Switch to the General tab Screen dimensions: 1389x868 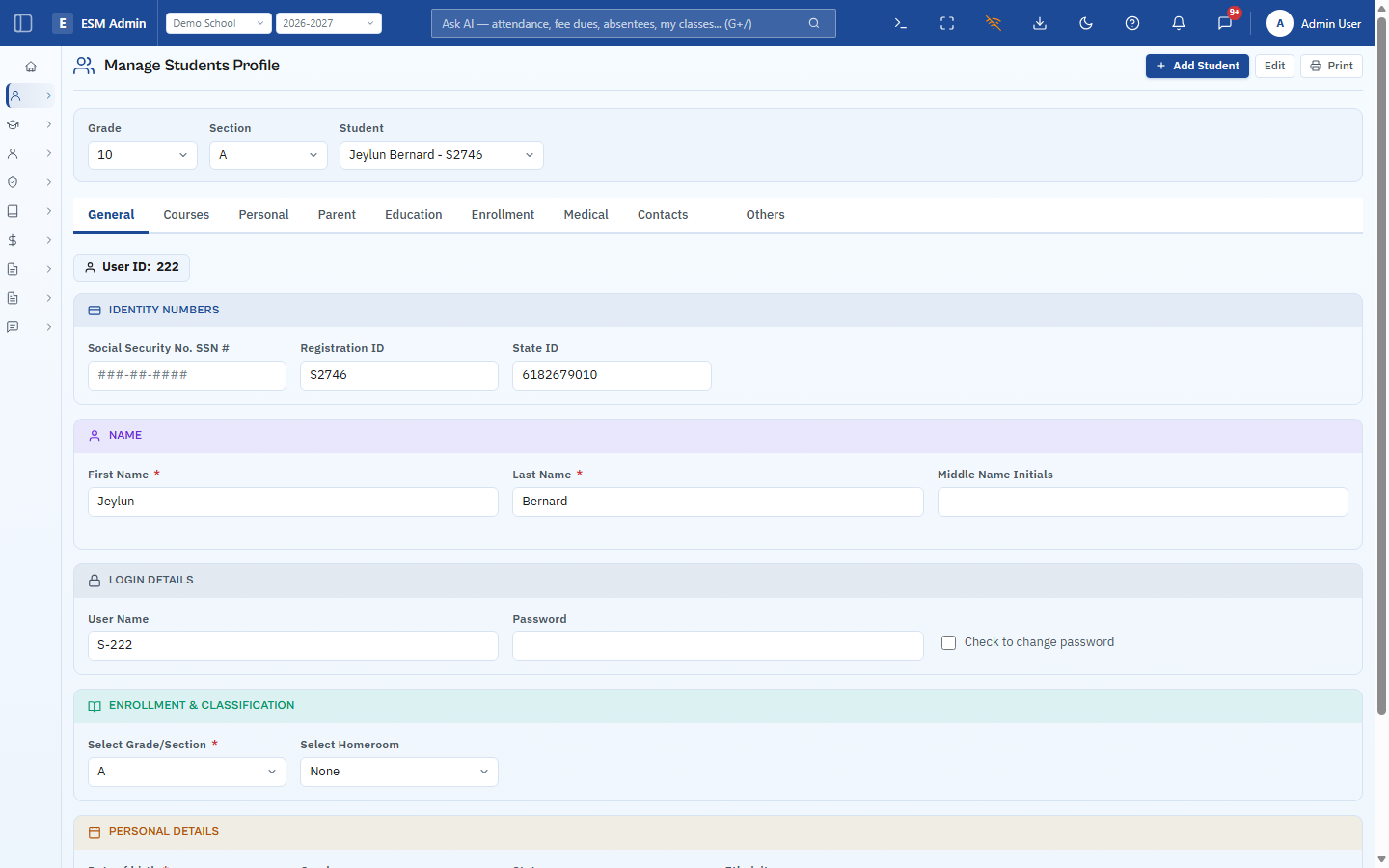pyautogui.click(x=111, y=215)
